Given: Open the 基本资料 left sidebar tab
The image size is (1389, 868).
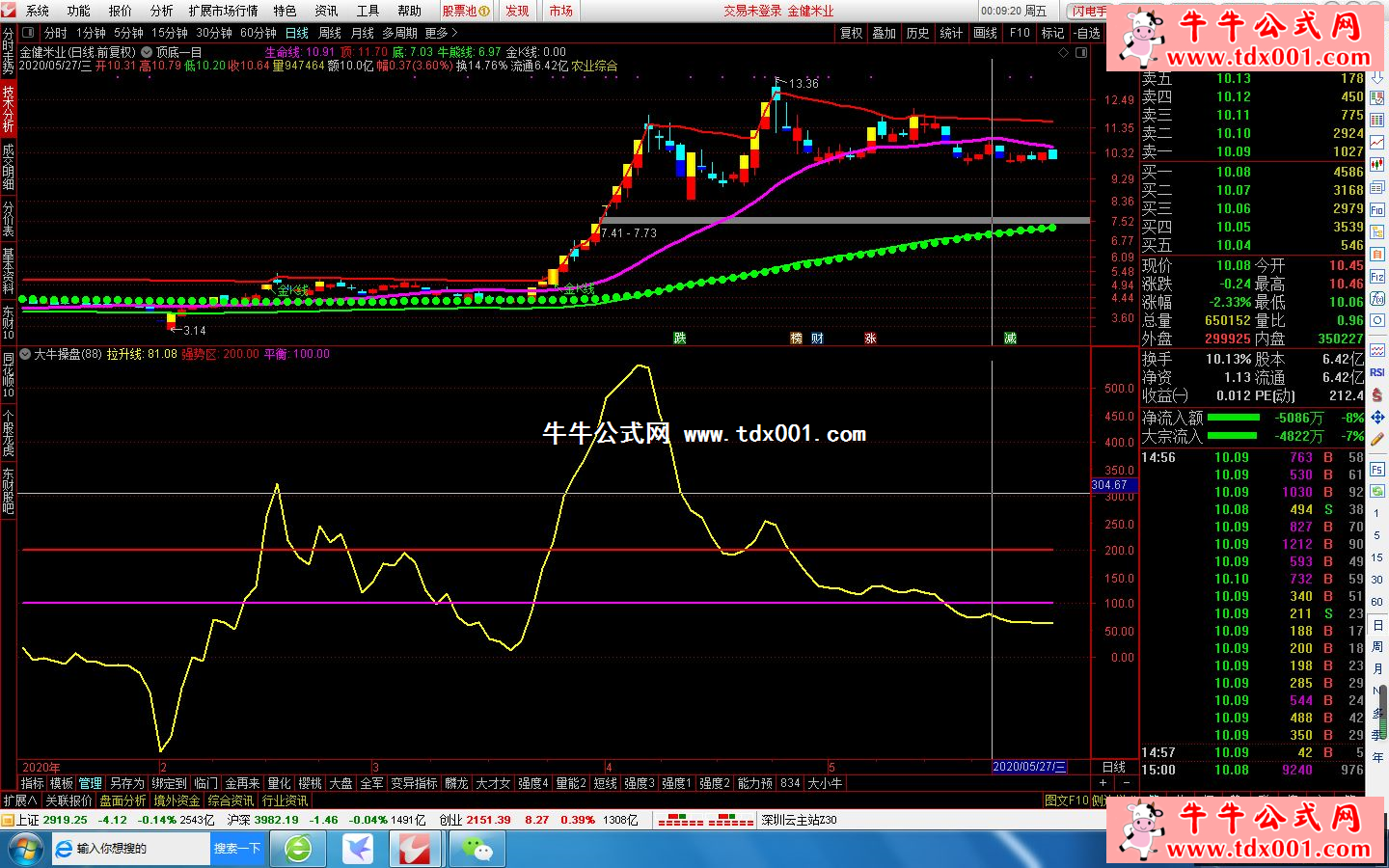Looking at the screenshot, I should (x=8, y=269).
